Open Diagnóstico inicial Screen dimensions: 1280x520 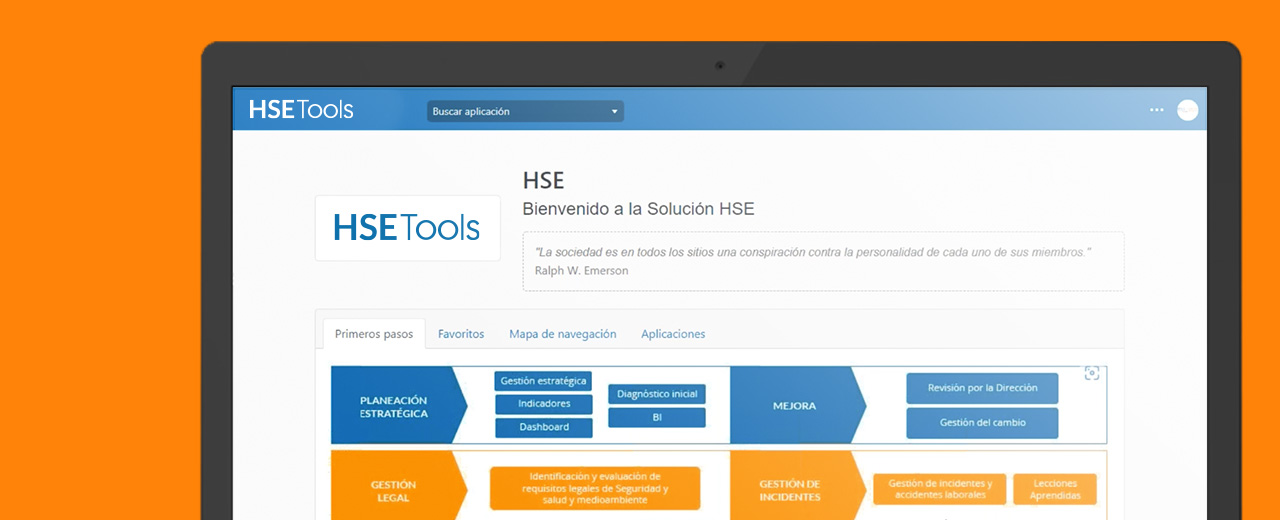tap(657, 394)
